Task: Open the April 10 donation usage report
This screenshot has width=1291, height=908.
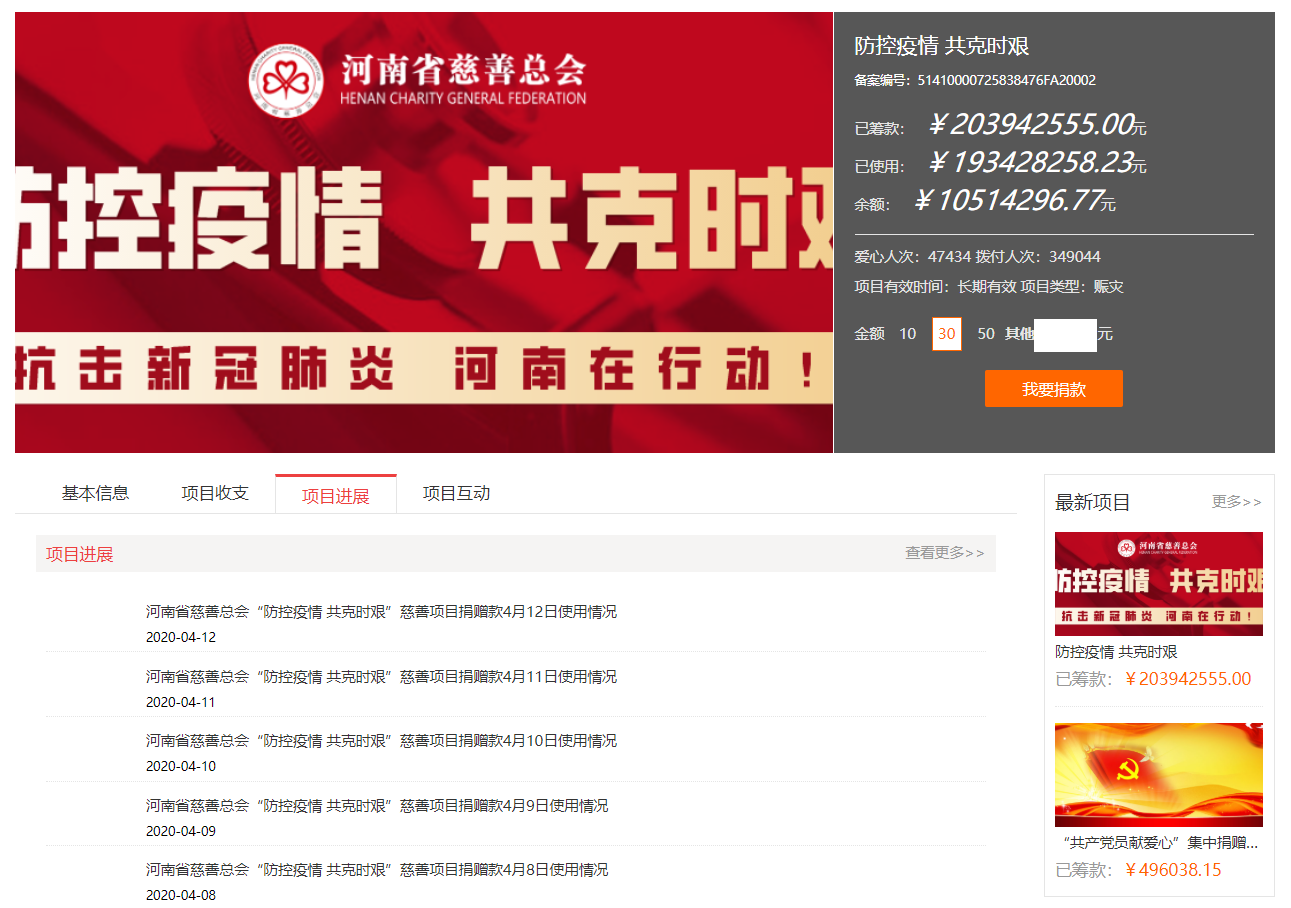Action: 381,741
